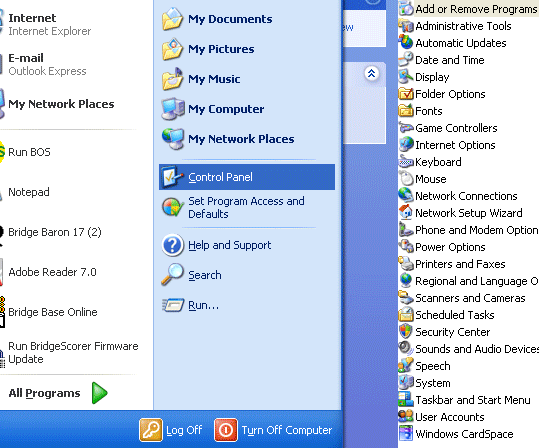Screen dimensions: 539x448
Task: Click the Automatic Updates icon
Action: (x=406, y=43)
